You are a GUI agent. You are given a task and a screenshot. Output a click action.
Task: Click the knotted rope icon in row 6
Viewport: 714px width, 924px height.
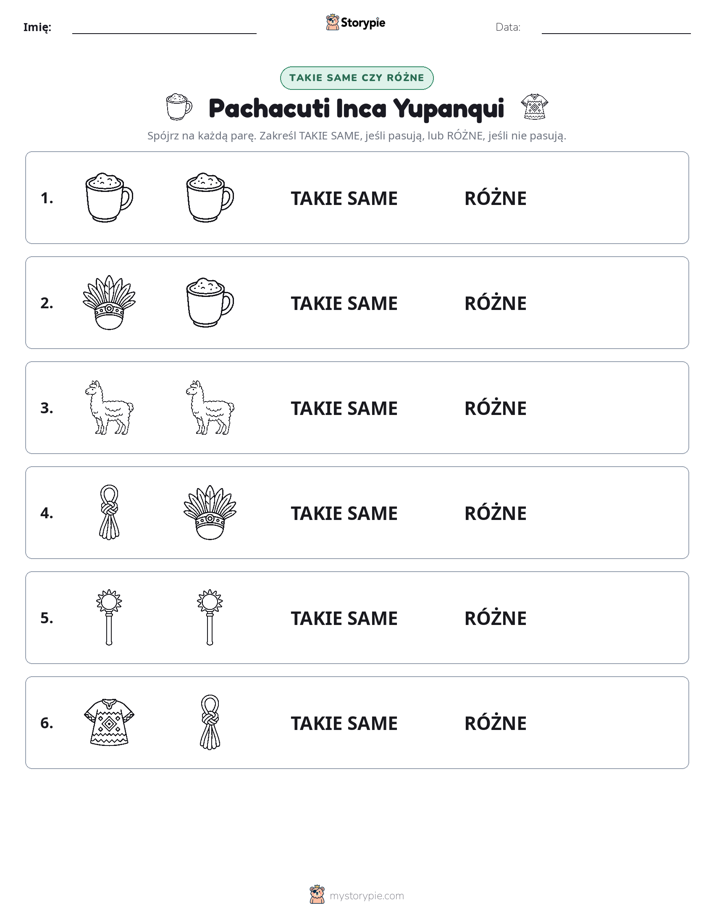(210, 722)
